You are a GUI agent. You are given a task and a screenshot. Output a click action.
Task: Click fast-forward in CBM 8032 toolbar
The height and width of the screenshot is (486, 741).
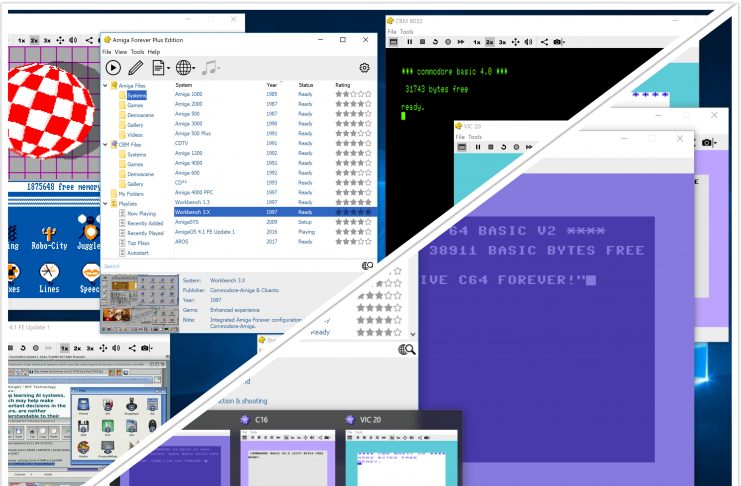pyautogui.click(x=461, y=42)
